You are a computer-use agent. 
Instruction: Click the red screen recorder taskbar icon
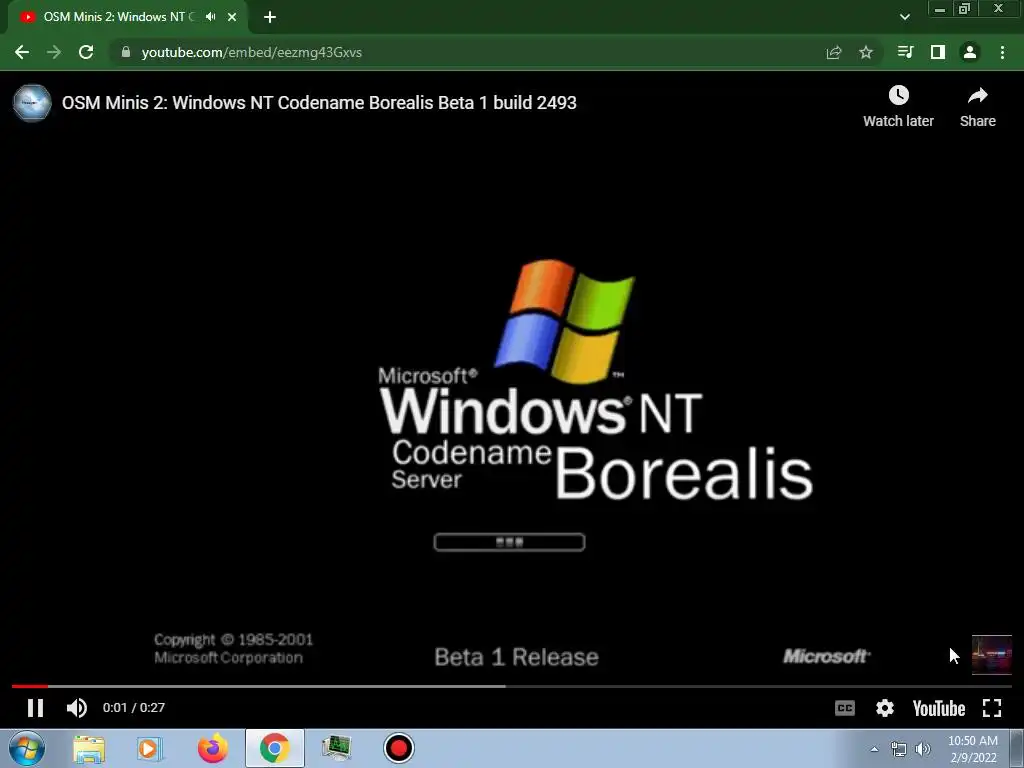pyautogui.click(x=398, y=748)
